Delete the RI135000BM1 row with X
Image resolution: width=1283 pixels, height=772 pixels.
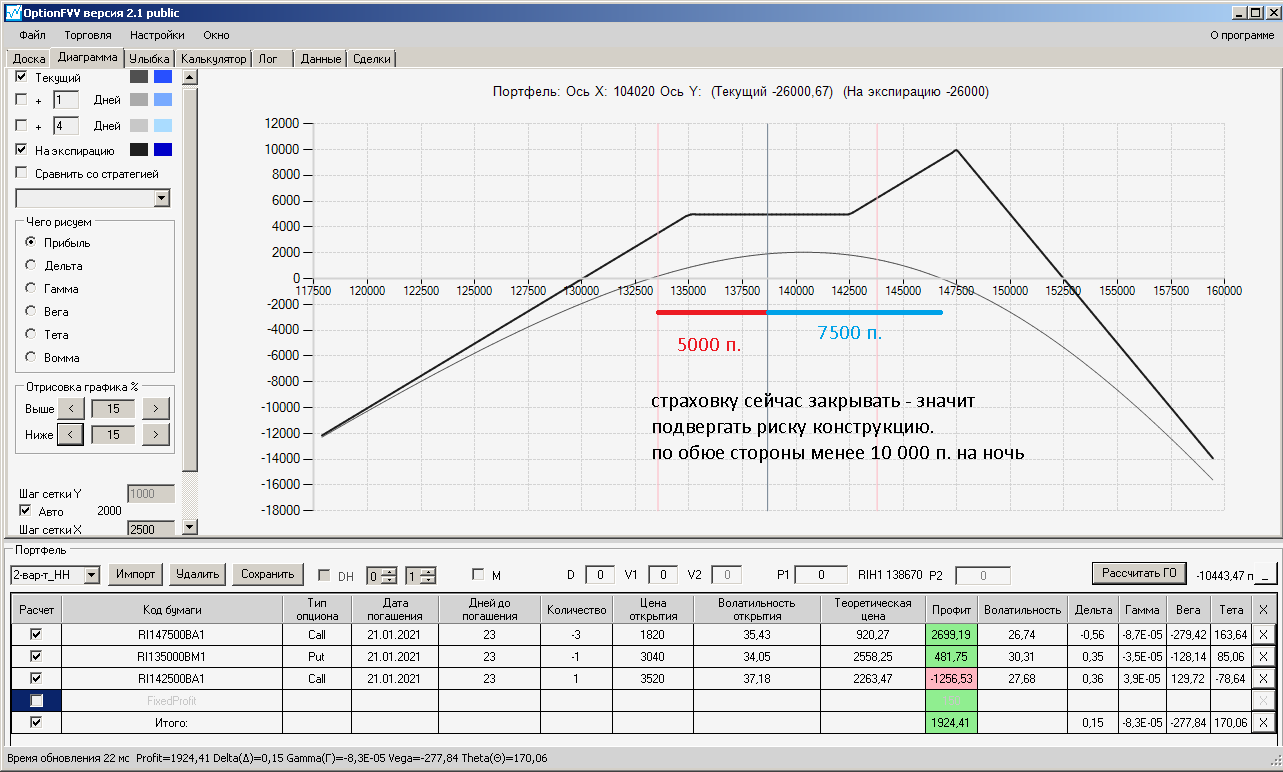click(1263, 656)
